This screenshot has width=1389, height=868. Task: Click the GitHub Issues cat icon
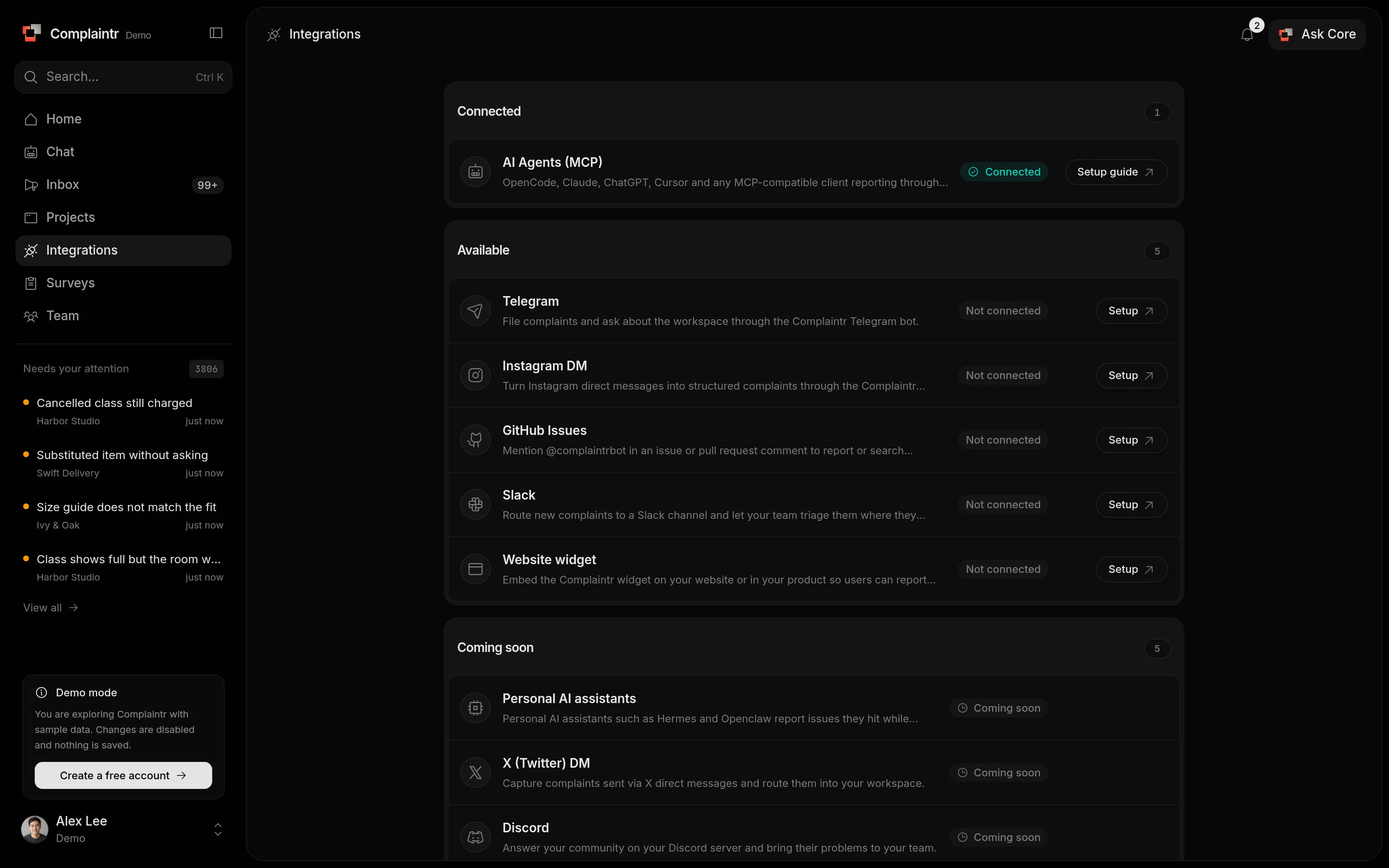475,440
